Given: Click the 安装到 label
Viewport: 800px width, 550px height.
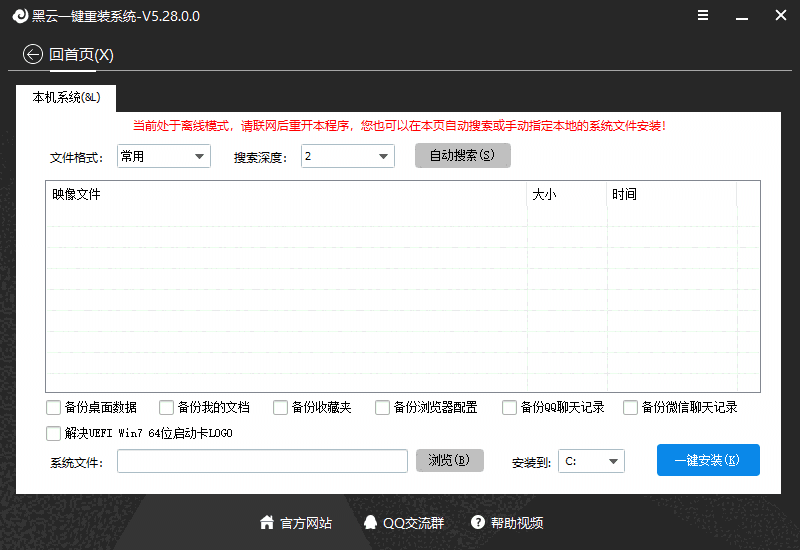Looking at the screenshot, I should 532,463.
